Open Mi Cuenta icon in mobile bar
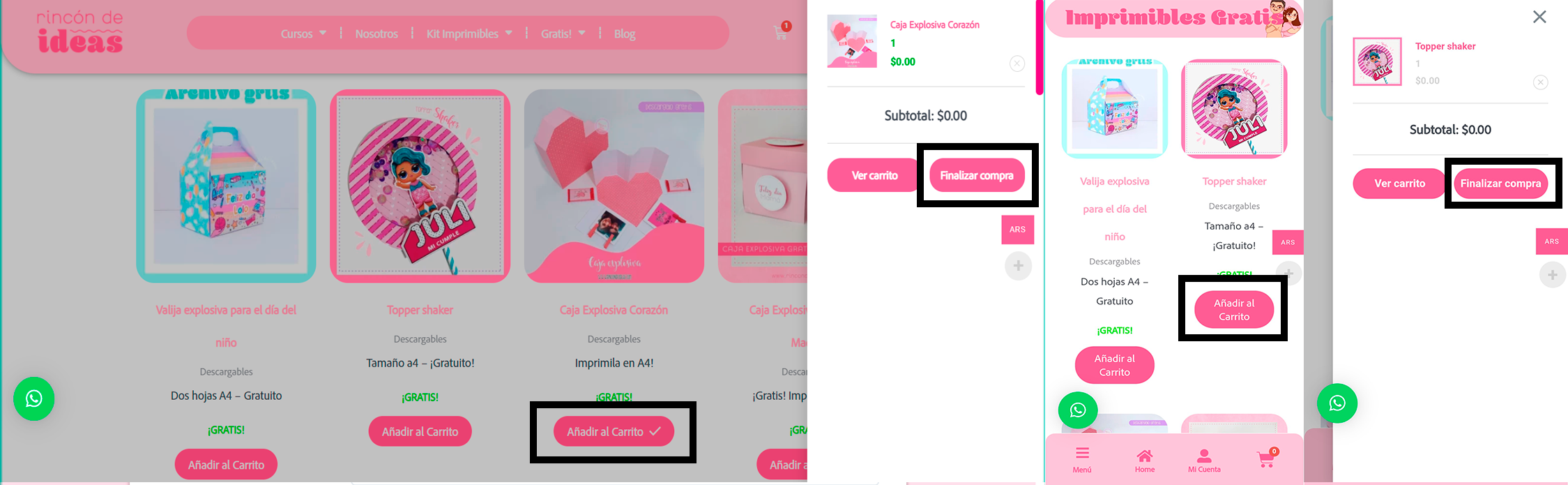 click(1204, 461)
